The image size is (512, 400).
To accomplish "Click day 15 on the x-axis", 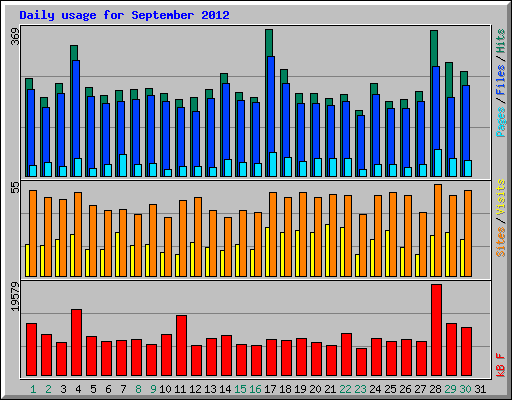I will click(240, 389).
